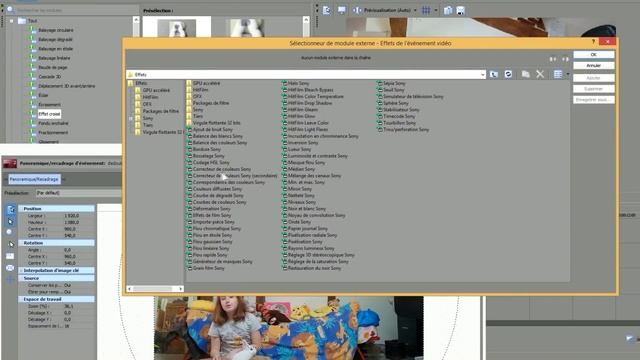
Task: Expand Interpolation d'image clé section
Action: point(21,271)
